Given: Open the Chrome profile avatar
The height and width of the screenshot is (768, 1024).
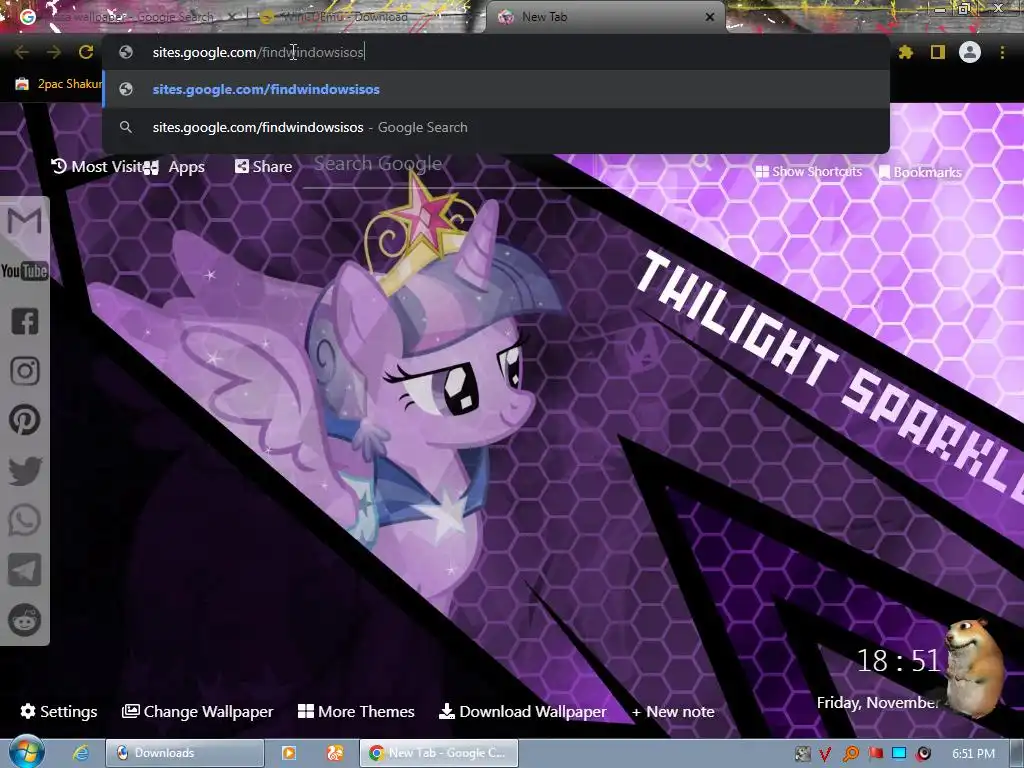Looking at the screenshot, I should click(970, 52).
